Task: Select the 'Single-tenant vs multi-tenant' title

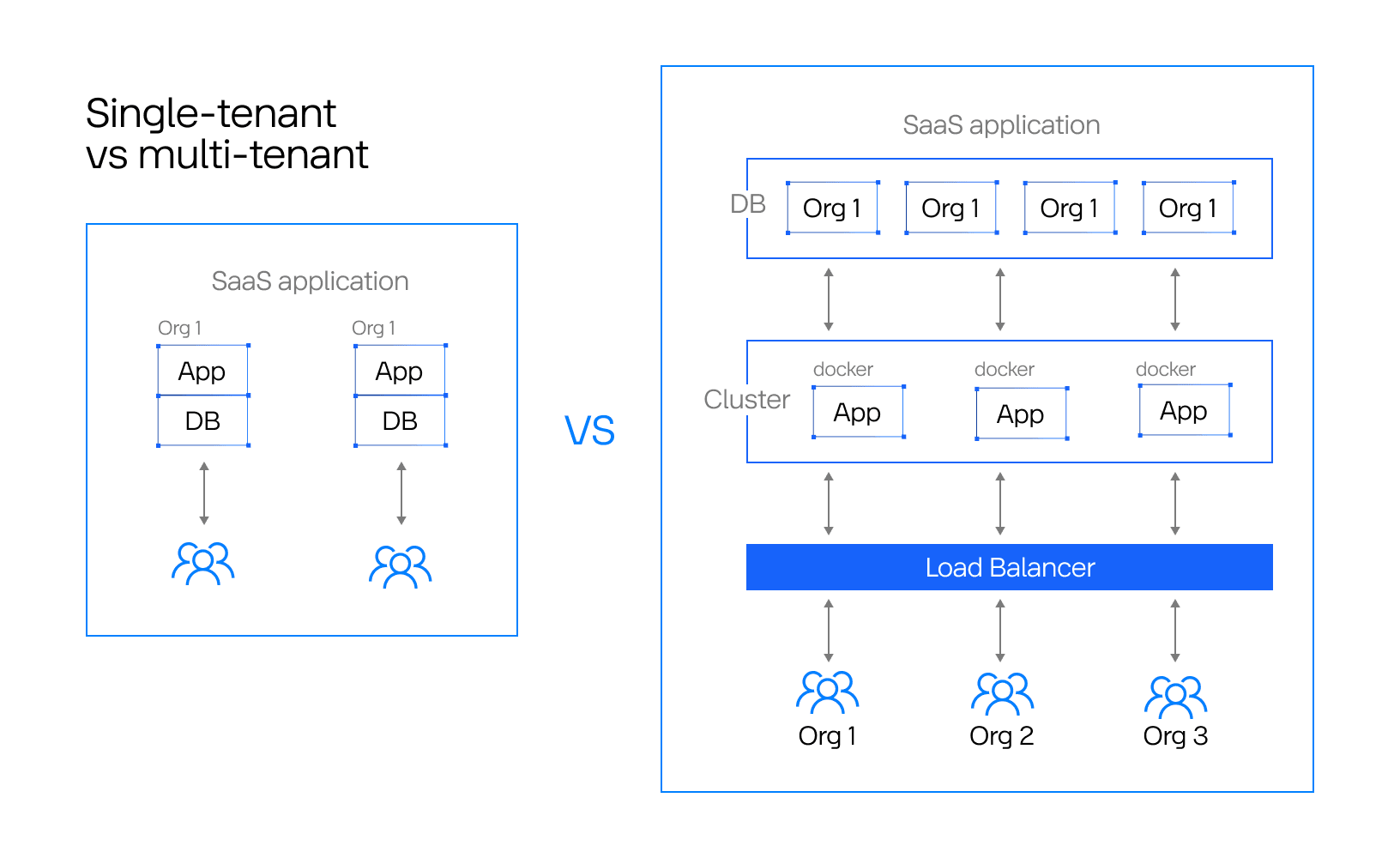Action: [x=227, y=134]
